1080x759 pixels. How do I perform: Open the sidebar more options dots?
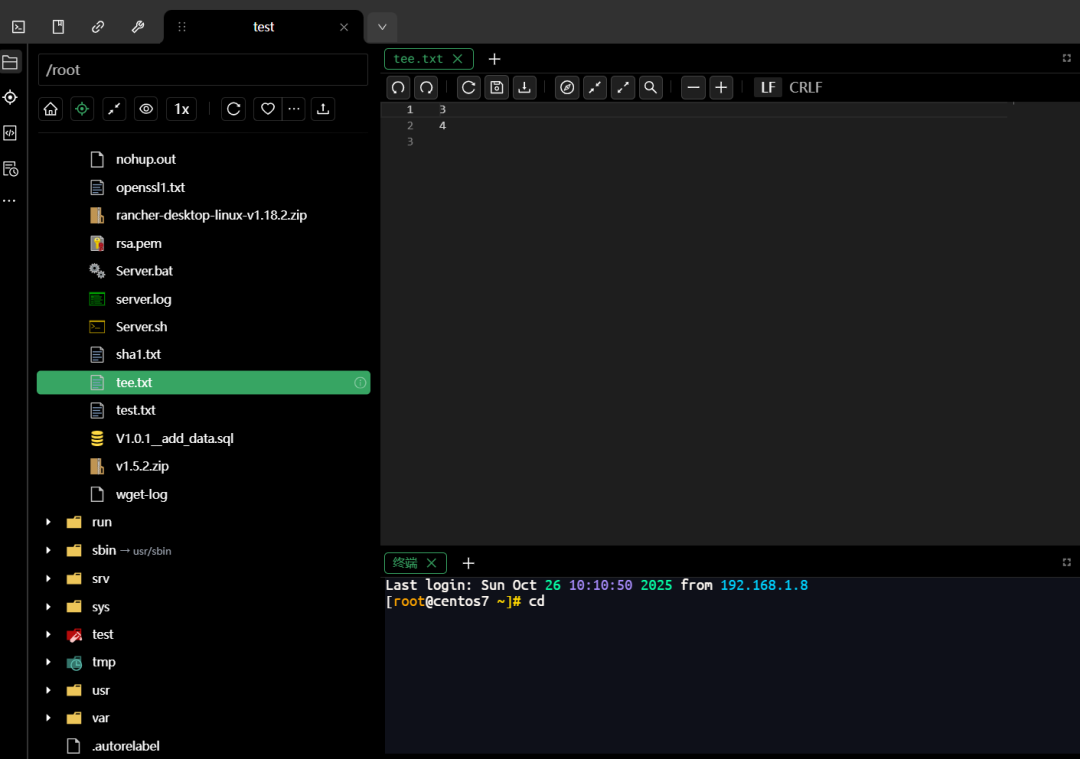pyautogui.click(x=9, y=200)
